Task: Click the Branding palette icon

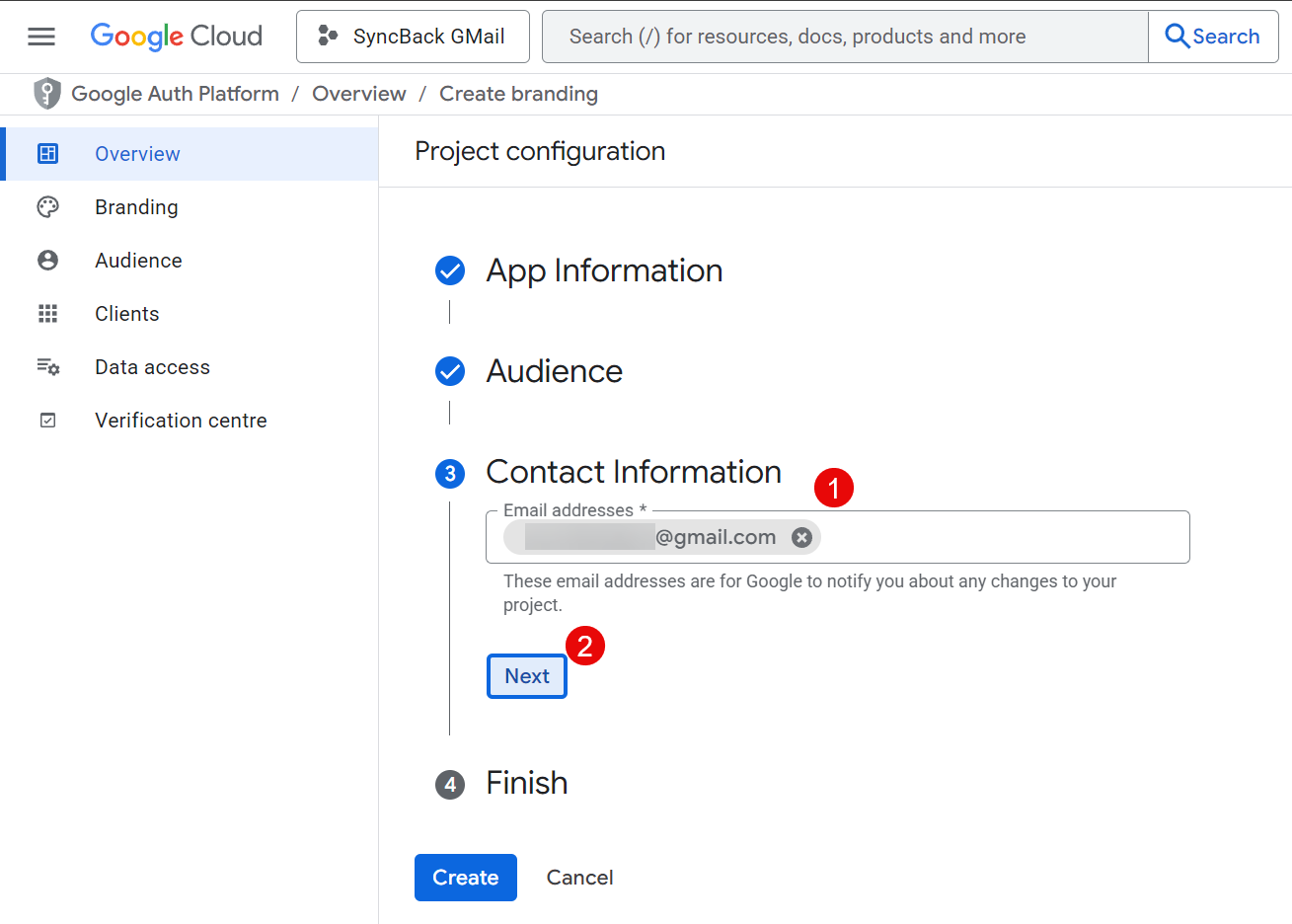Action: [x=47, y=207]
